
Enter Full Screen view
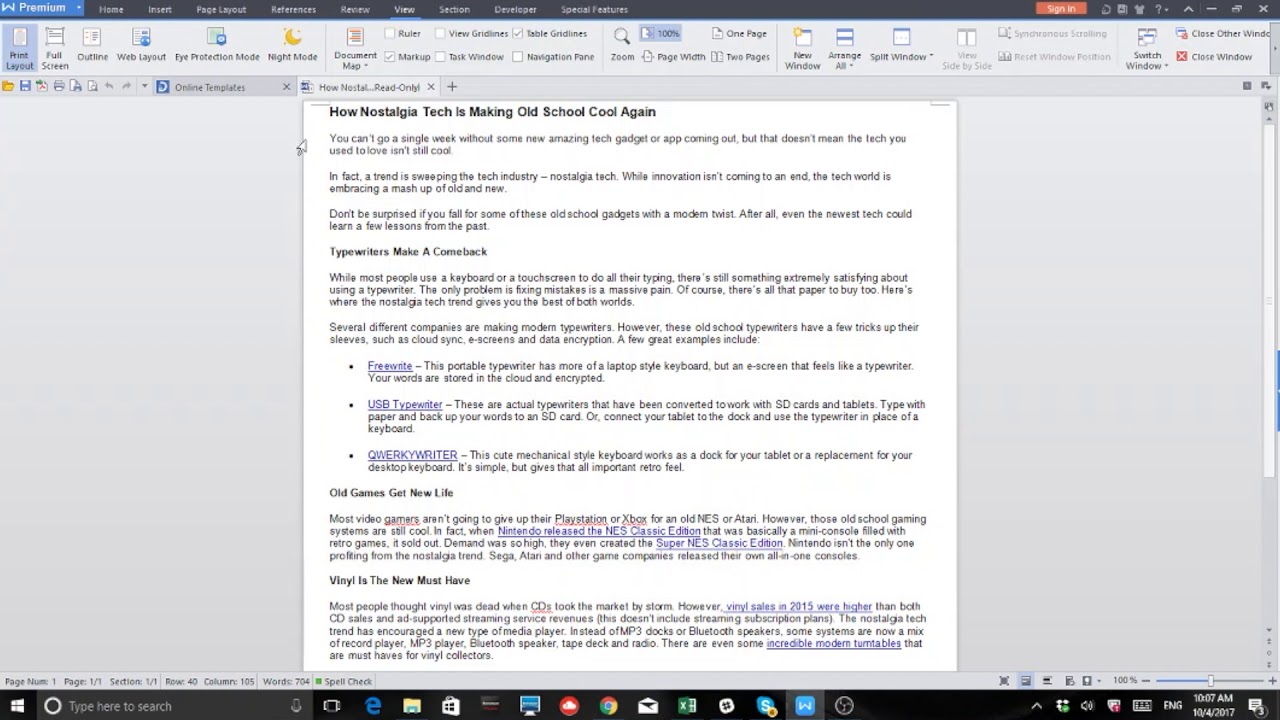point(54,47)
